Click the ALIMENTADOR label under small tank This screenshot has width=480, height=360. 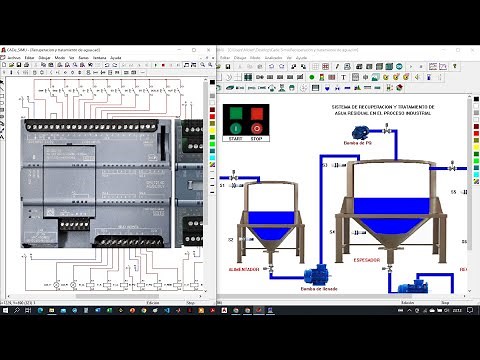click(244, 269)
